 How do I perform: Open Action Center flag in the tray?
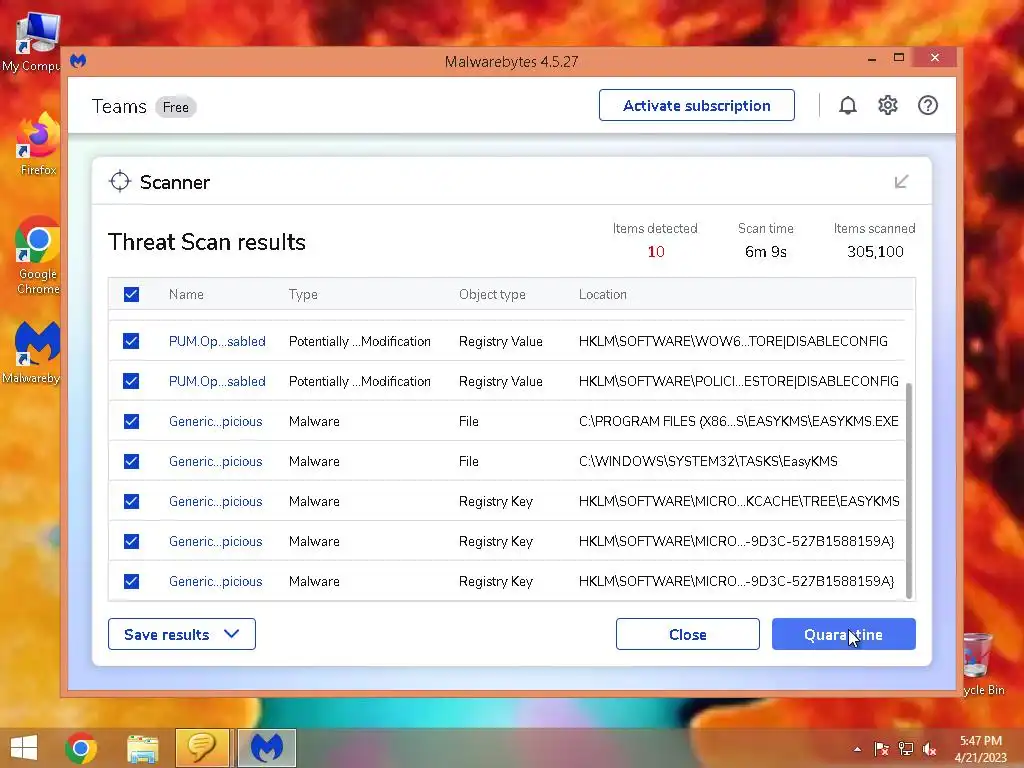click(x=881, y=749)
